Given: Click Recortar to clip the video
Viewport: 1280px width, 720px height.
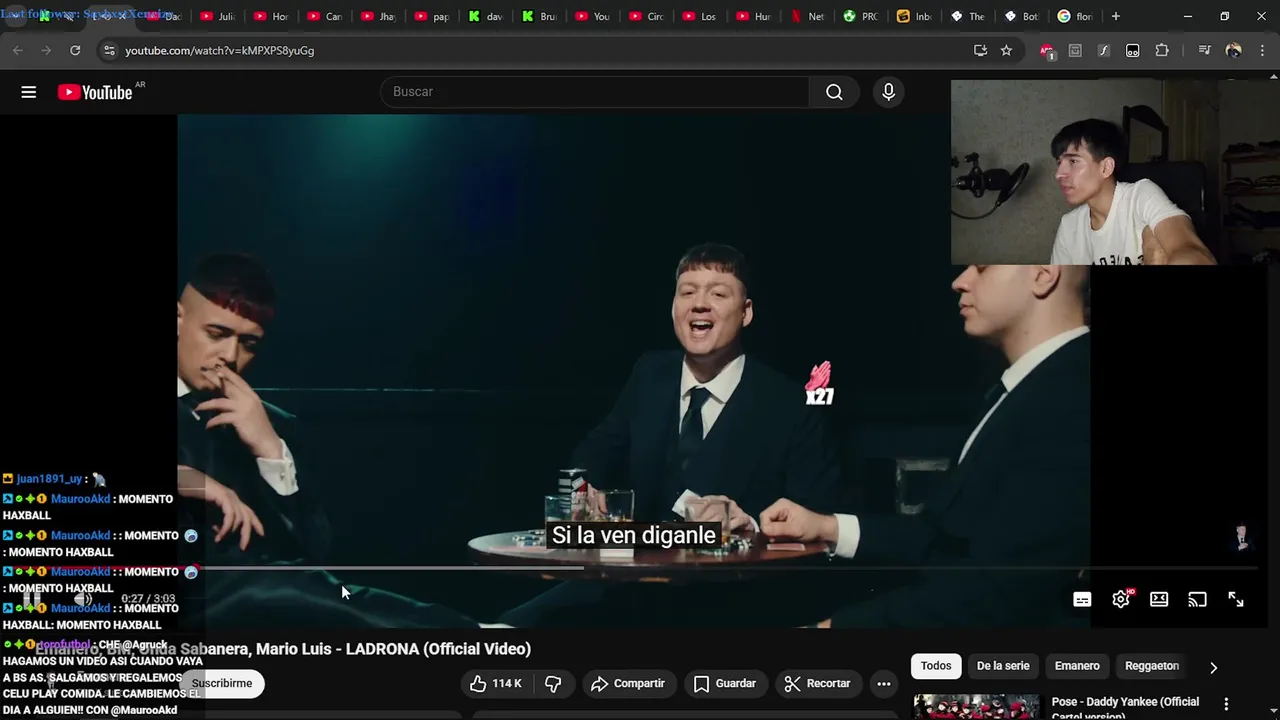Looking at the screenshot, I should [x=817, y=684].
